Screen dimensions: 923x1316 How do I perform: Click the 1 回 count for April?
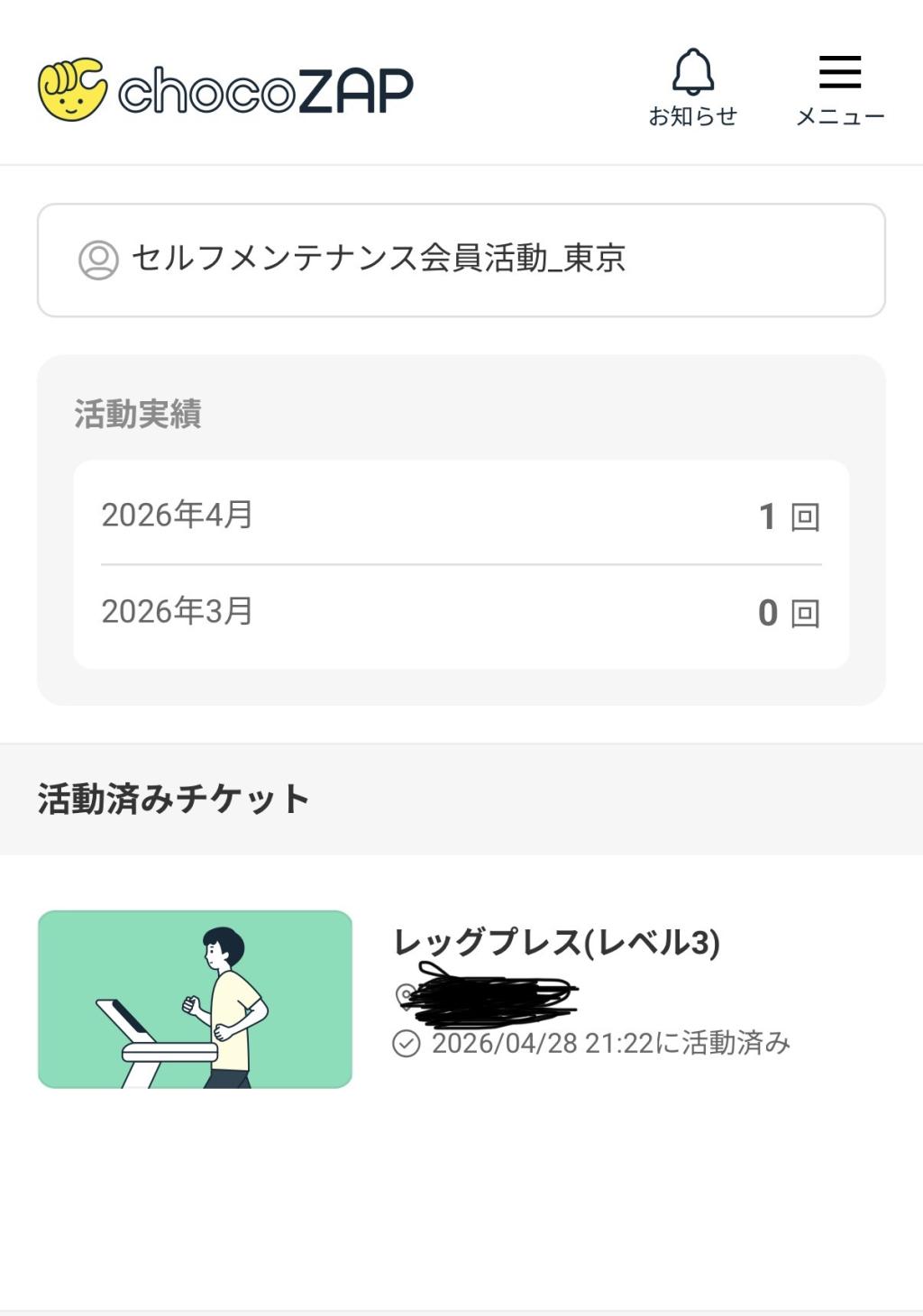coord(789,516)
